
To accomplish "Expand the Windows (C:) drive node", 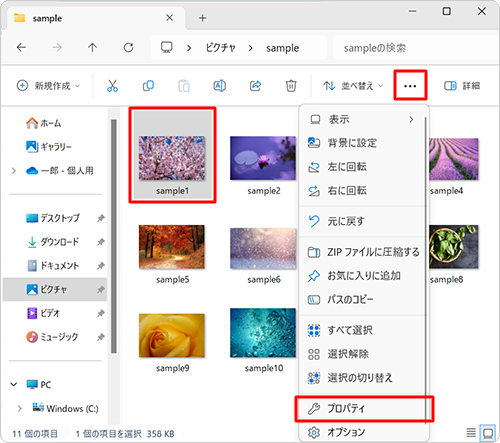I will coord(19,408).
